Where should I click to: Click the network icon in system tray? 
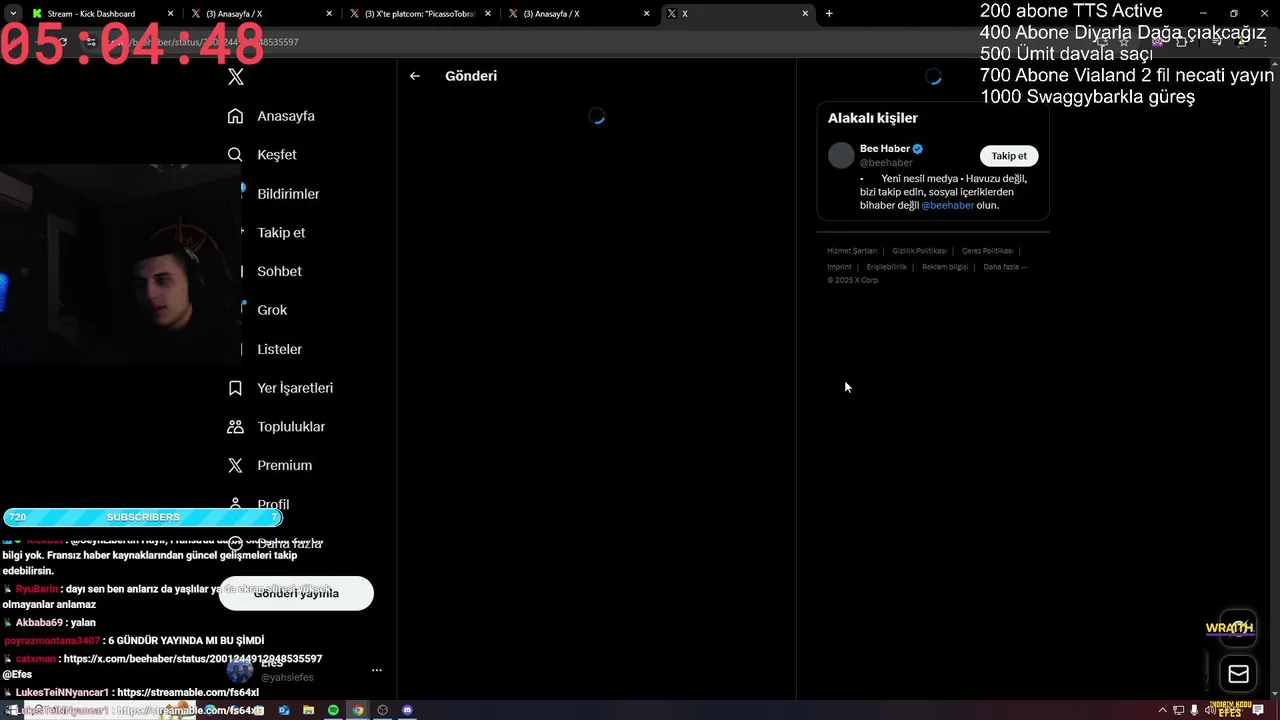click(1179, 710)
